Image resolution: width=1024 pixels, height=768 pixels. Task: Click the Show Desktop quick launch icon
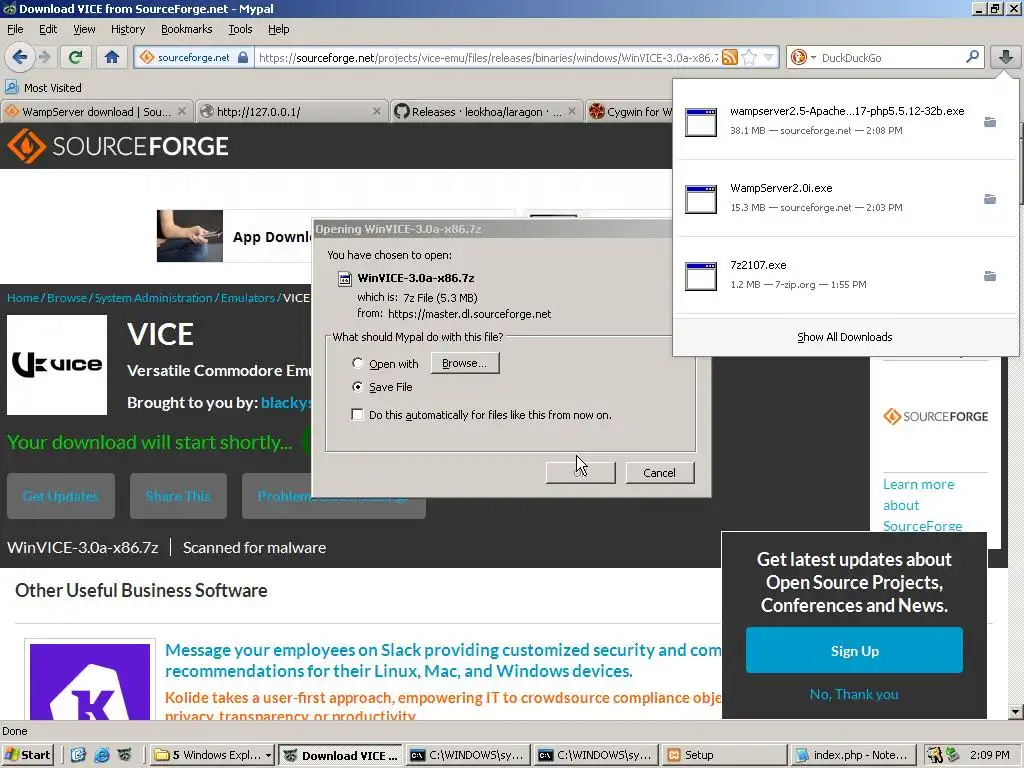[78, 755]
